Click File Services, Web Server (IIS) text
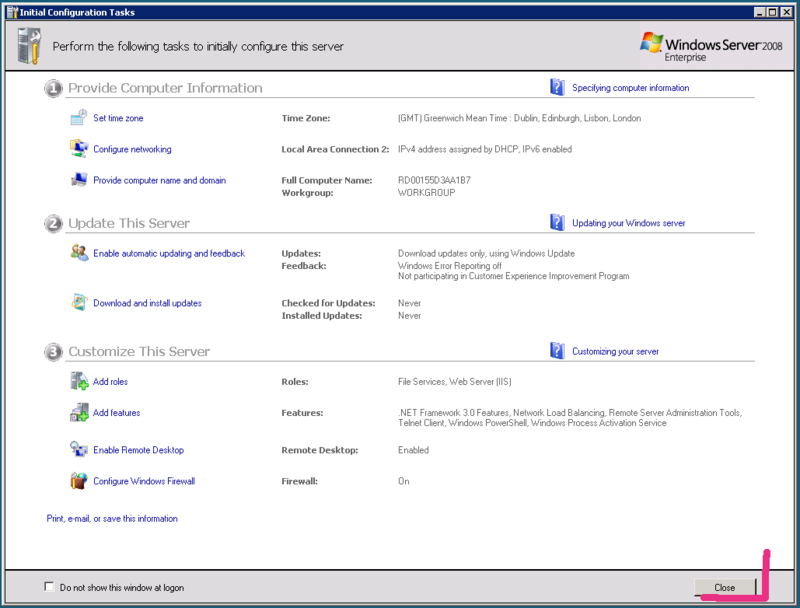Image resolution: width=800 pixels, height=608 pixels. click(455, 382)
